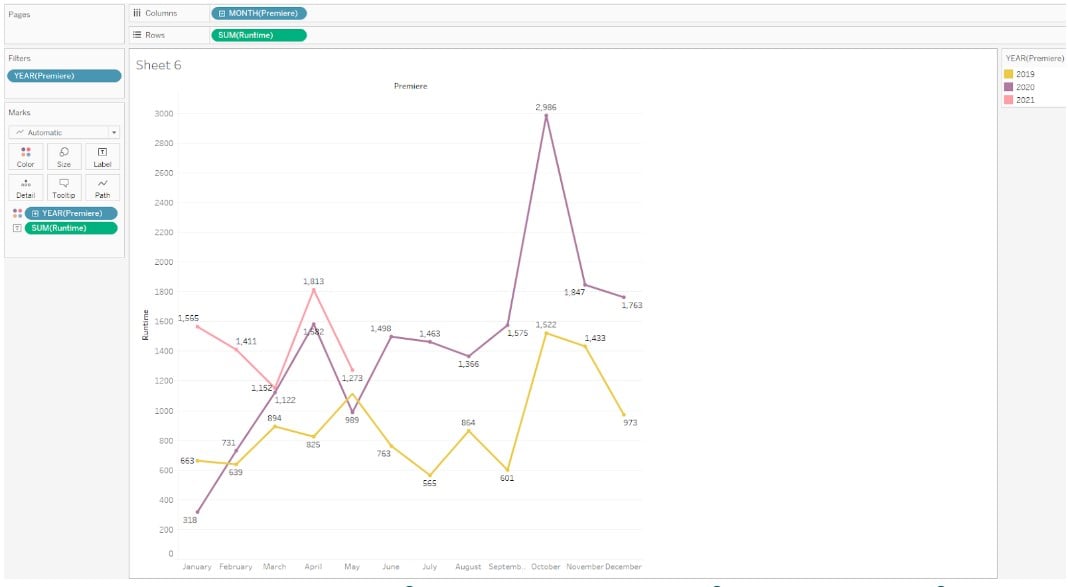The width and height of the screenshot is (1068, 587).
Task: Click the Premiere chart title
Action: 413,86
